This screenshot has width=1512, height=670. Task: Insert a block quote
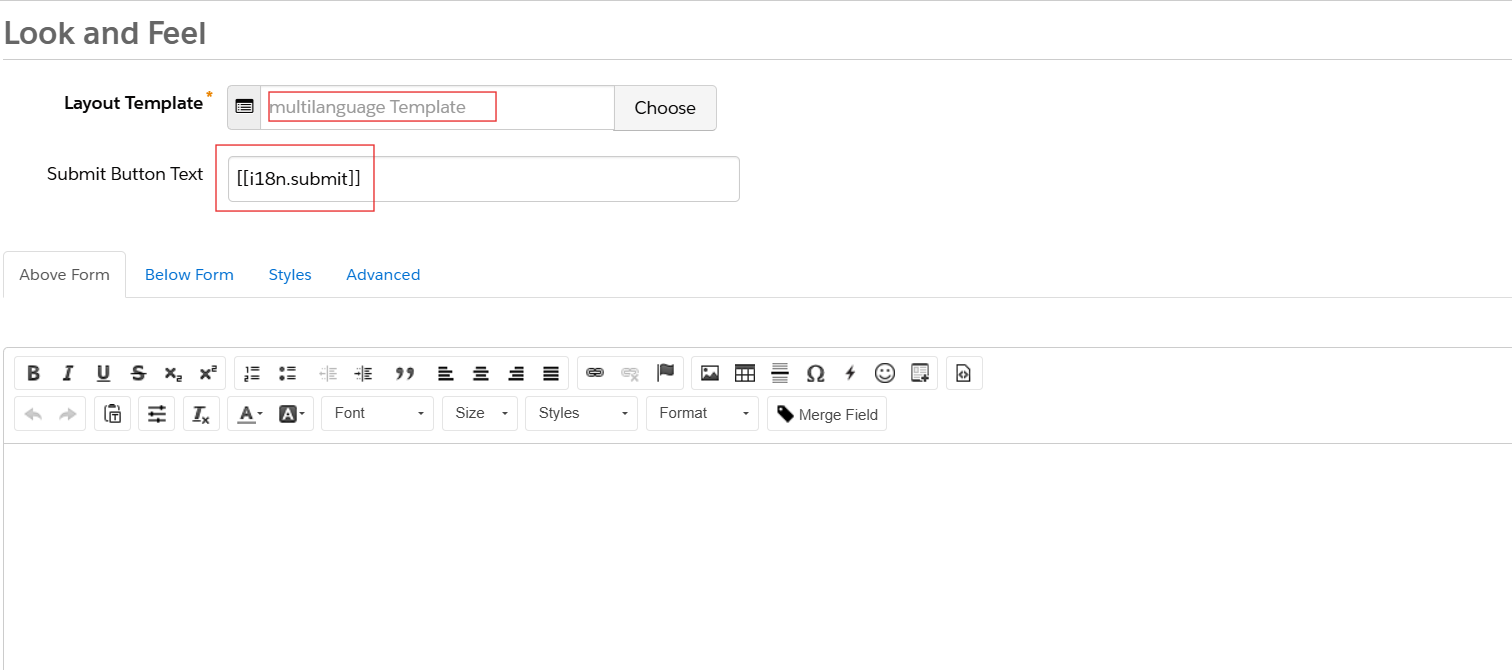404,373
